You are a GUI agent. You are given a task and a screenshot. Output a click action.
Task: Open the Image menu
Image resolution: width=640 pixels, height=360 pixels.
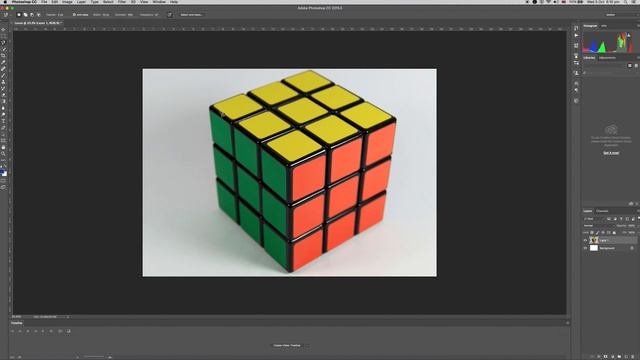click(67, 2)
